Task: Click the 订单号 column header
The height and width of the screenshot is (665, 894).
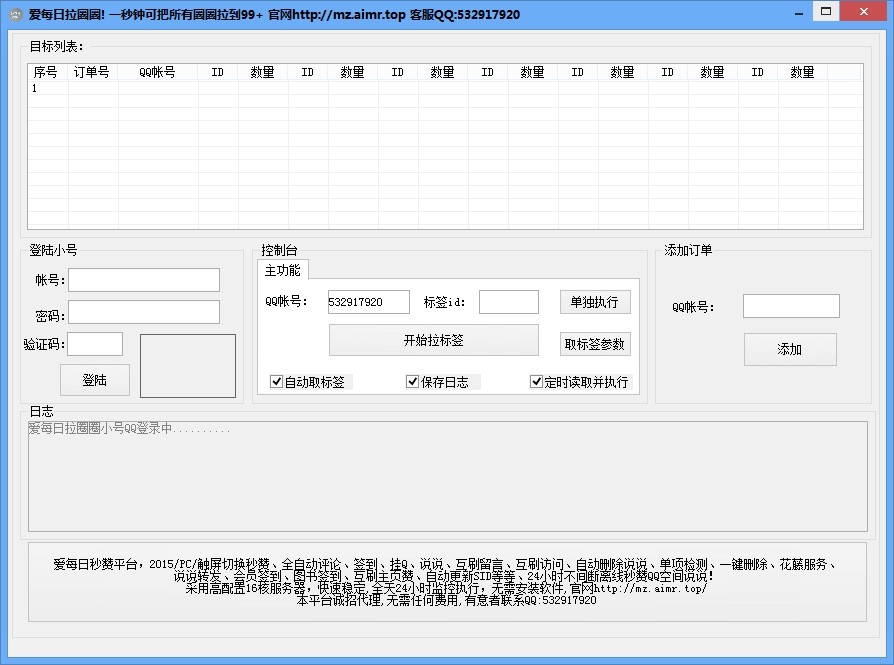Action: coord(92,72)
